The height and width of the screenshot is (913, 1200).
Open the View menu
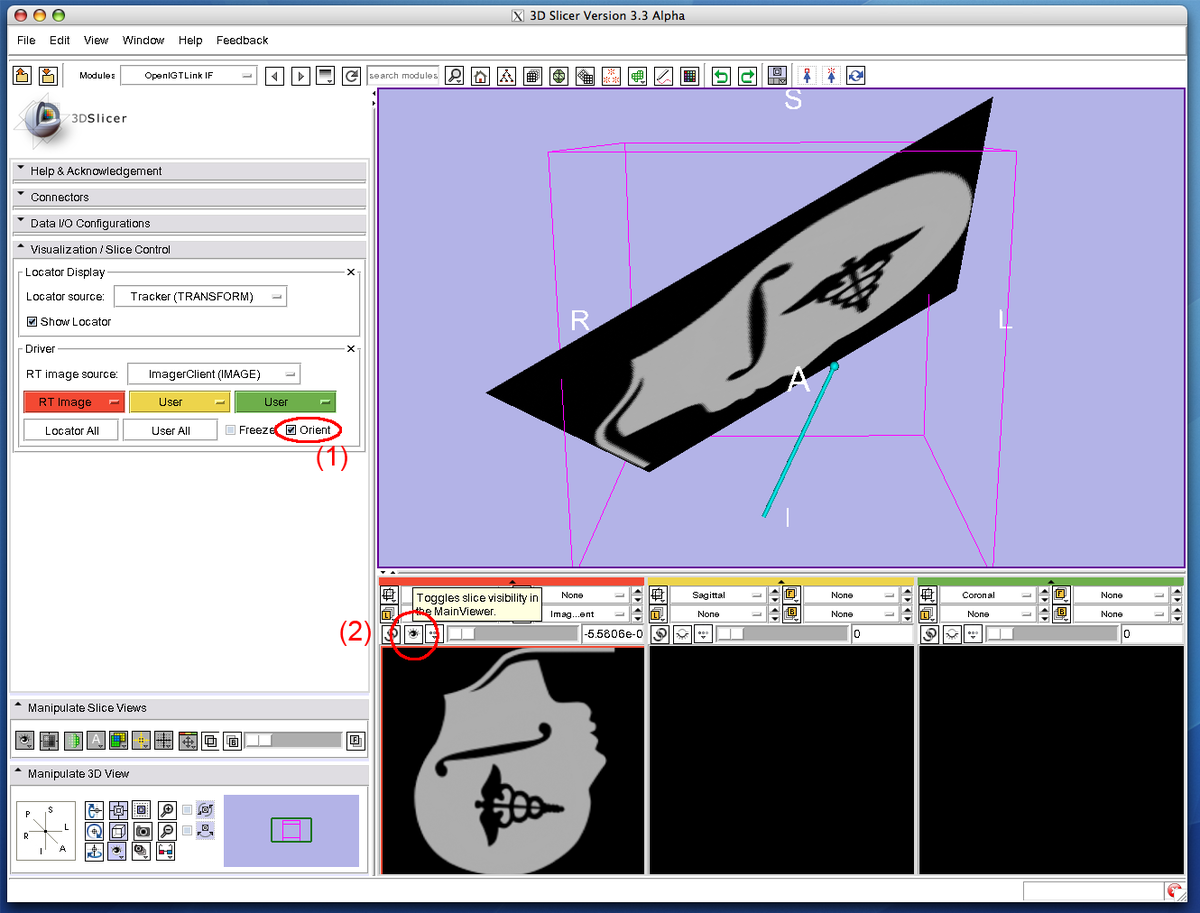(95, 40)
